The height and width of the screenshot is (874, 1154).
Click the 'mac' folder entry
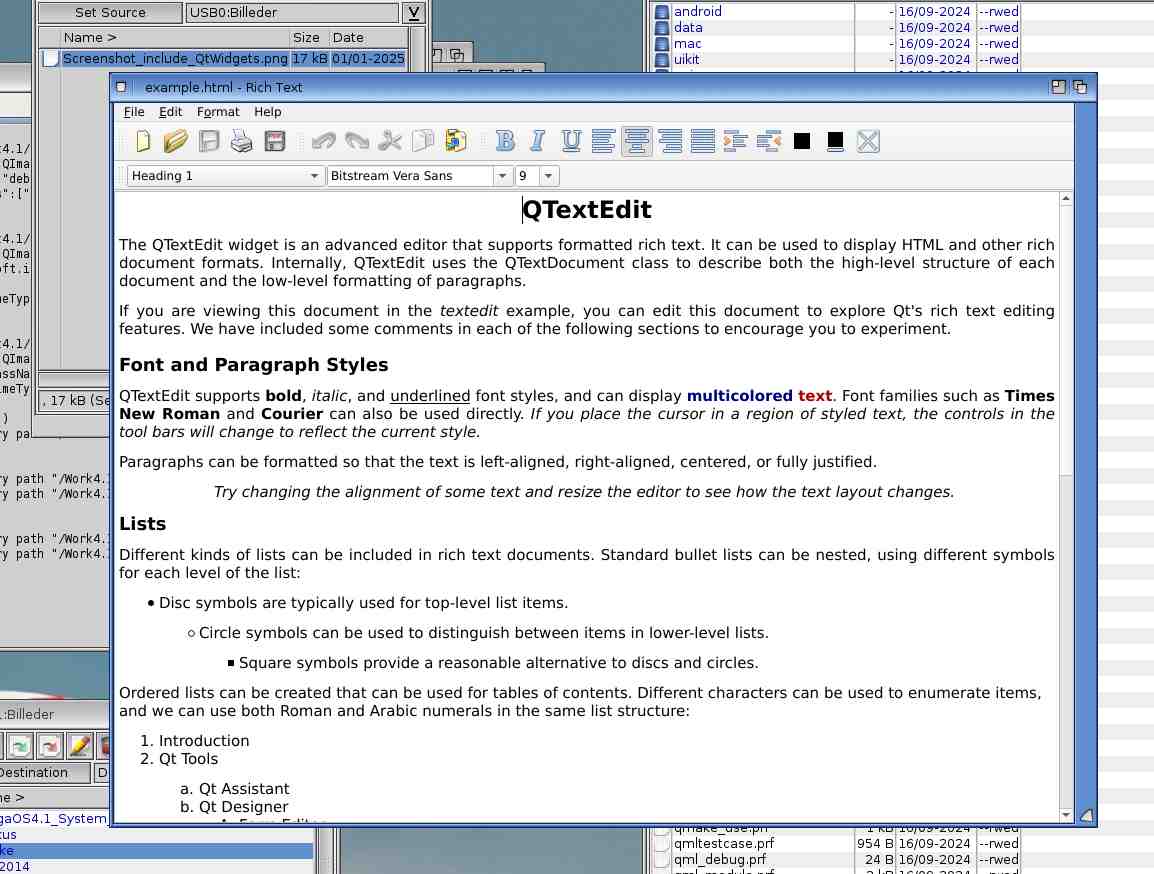tap(687, 43)
